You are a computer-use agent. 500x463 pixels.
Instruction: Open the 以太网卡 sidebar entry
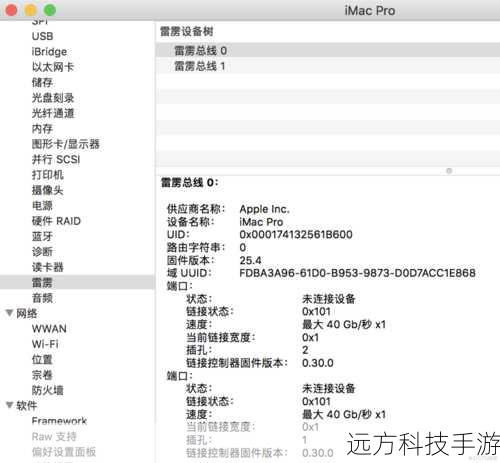coord(53,67)
